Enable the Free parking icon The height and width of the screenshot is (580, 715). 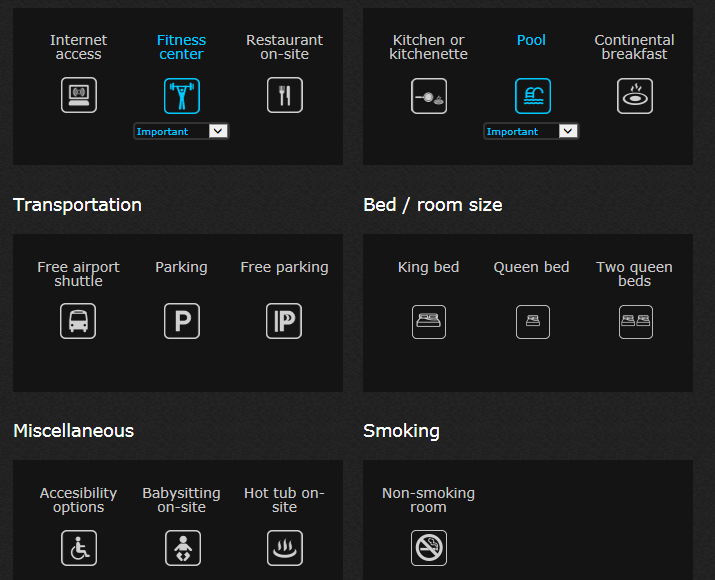tap(284, 321)
